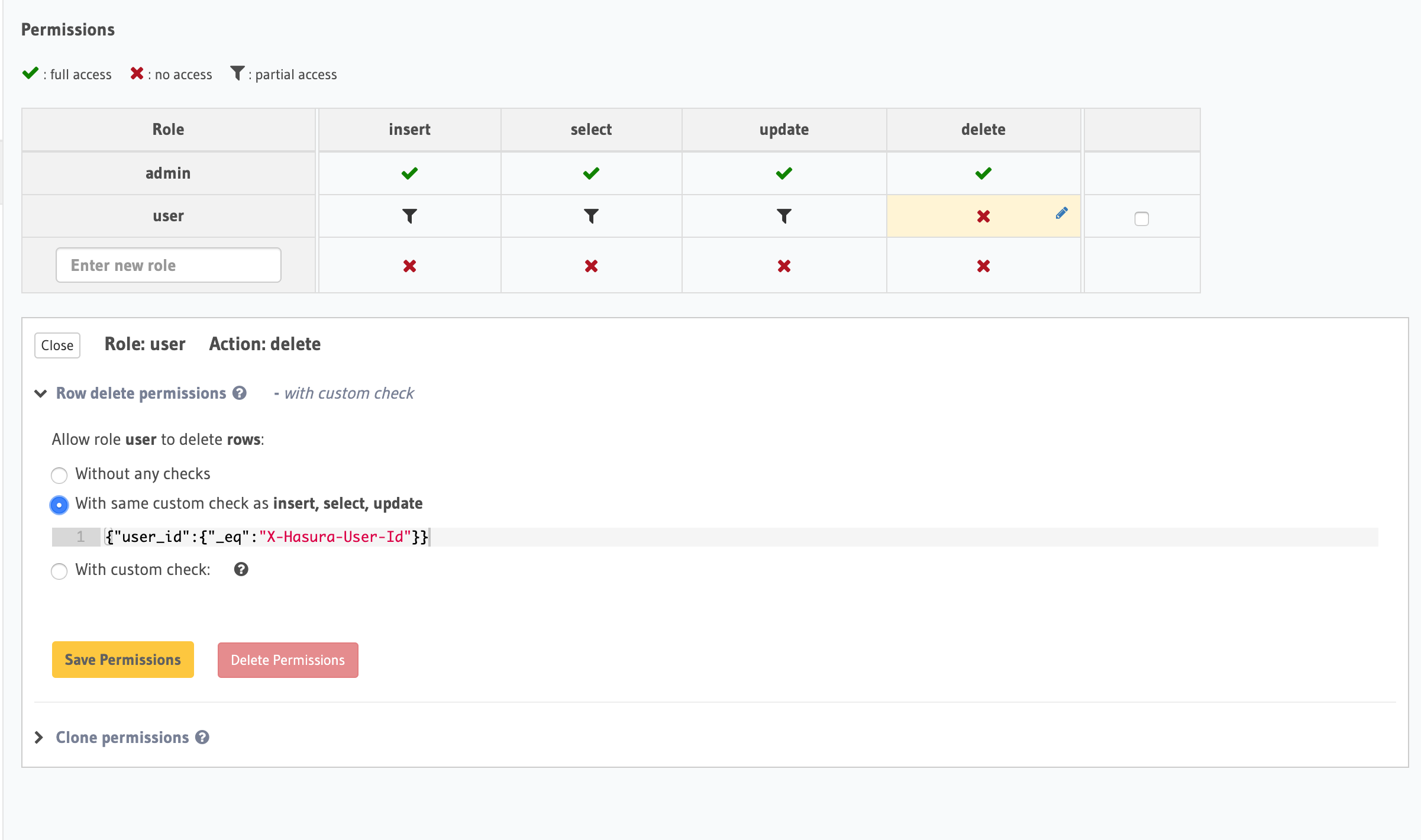Collapse the Row delete permissions section
The width and height of the screenshot is (1421, 840).
pyautogui.click(x=41, y=393)
